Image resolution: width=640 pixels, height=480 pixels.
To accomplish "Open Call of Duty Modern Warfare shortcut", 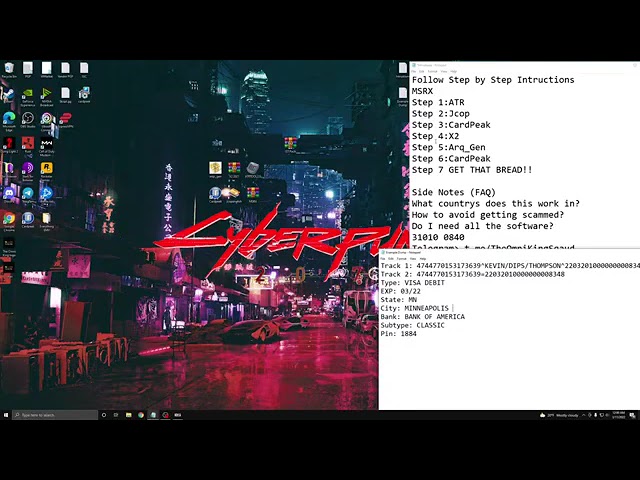I will 47,147.
